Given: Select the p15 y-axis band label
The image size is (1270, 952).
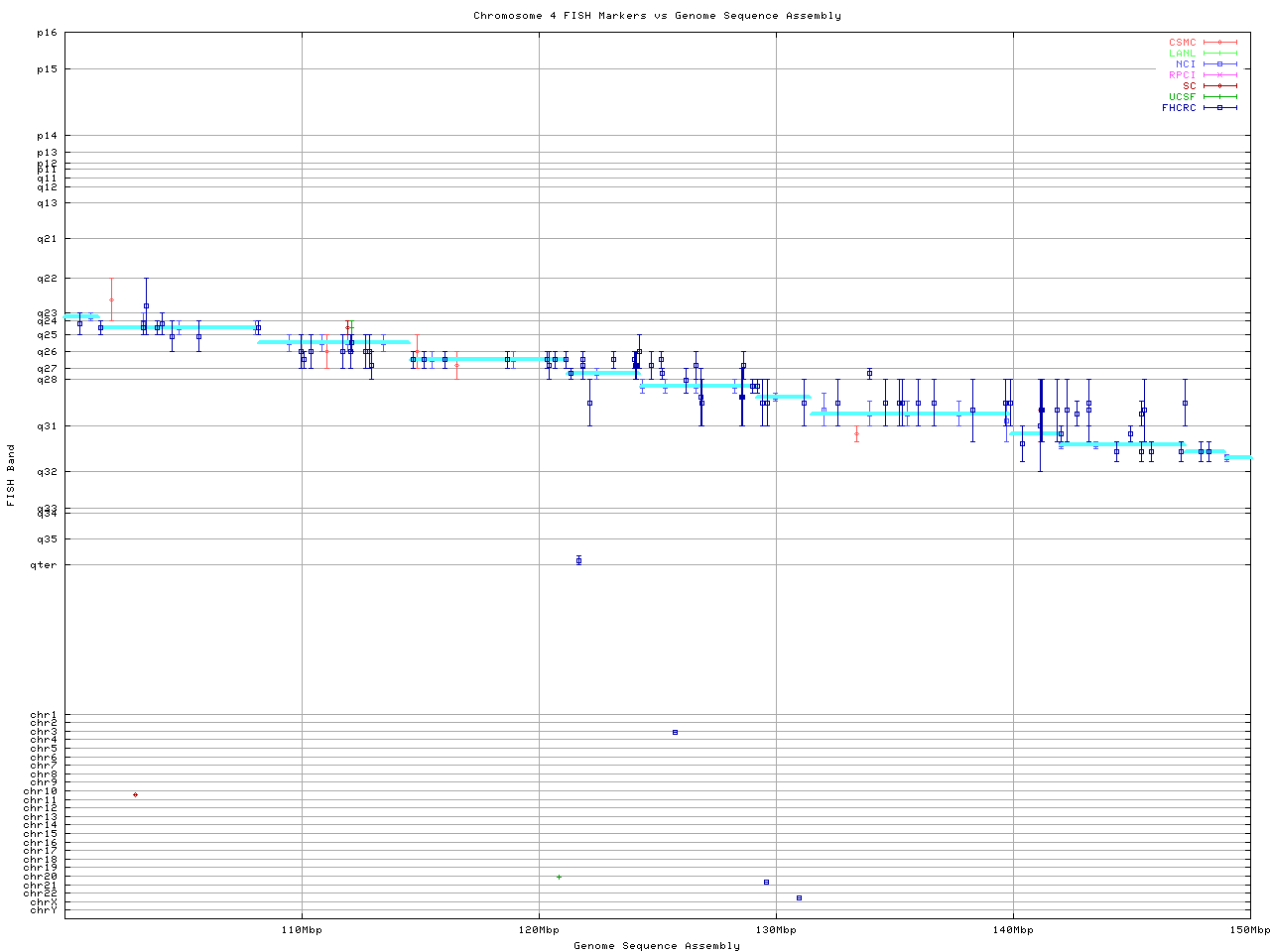Looking at the screenshot, I should (x=47, y=69).
